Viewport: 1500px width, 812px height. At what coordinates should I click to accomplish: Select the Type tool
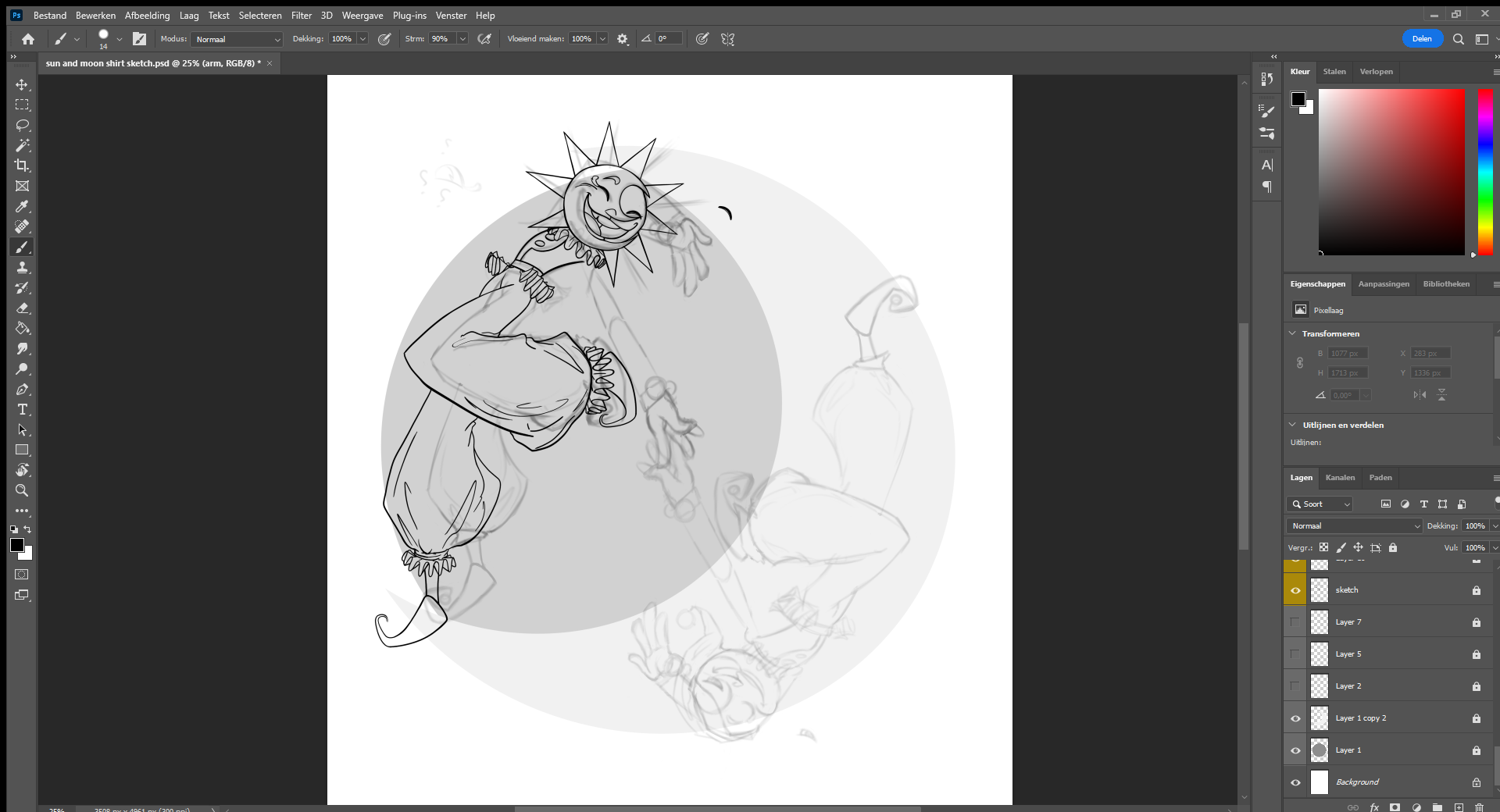pos(22,409)
